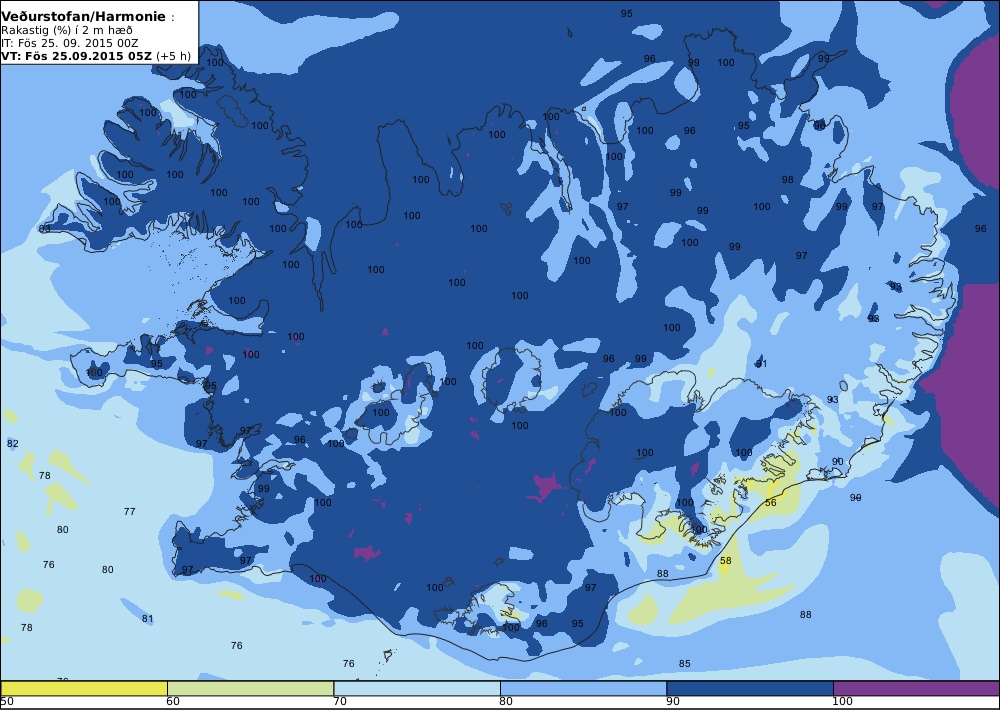Click the humidity value 56 in the yellow area

pos(770,503)
